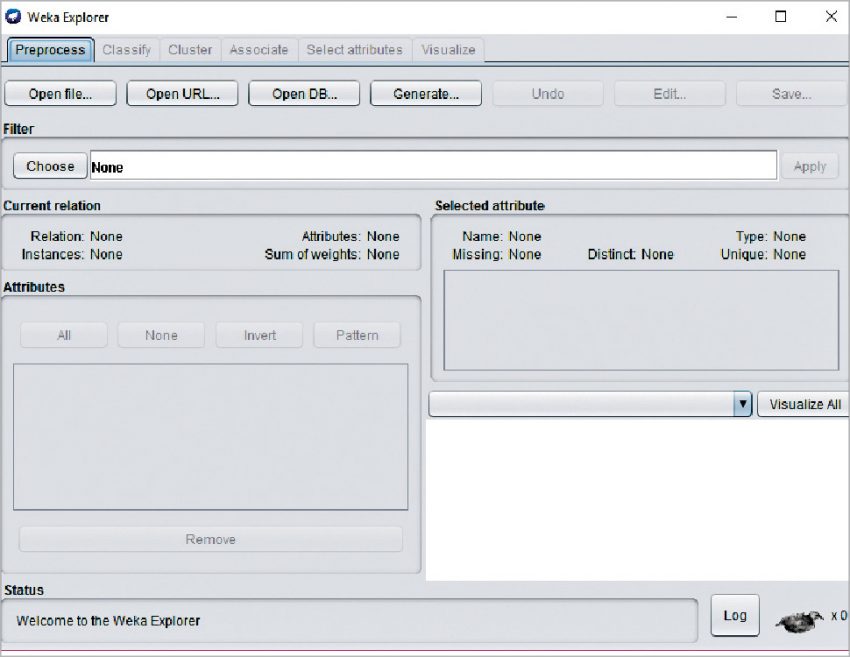850x657 pixels.
Task: Open the Associate tab
Action: (x=259, y=50)
